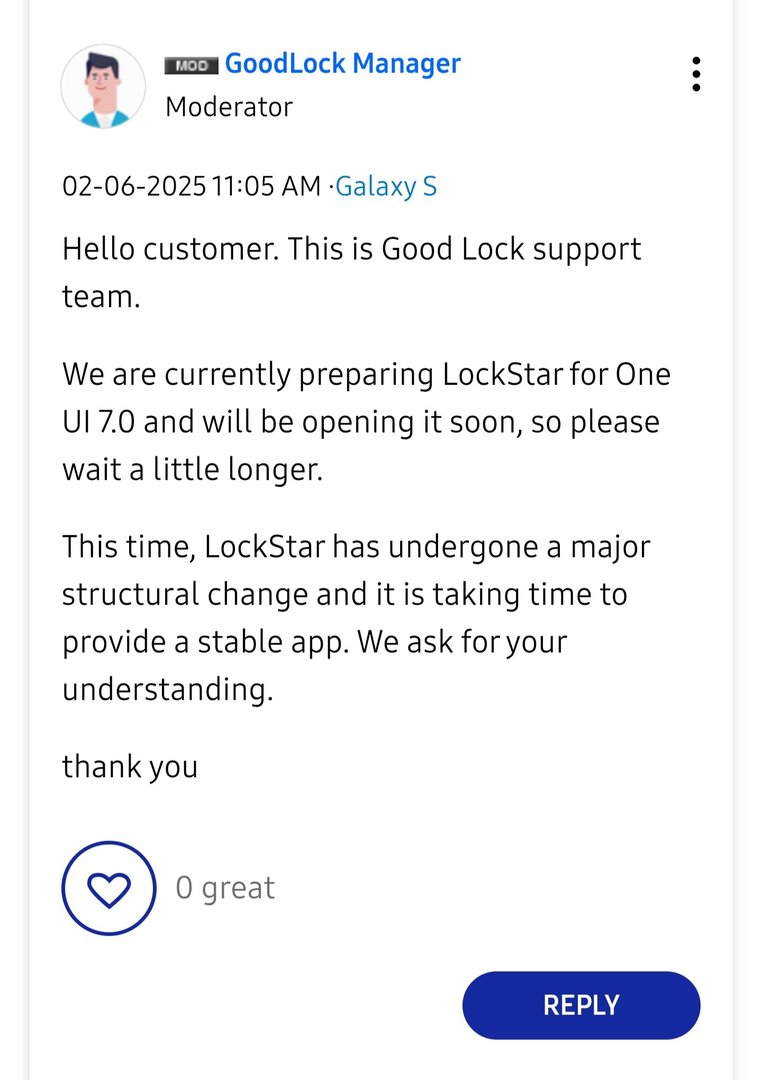Click the 'wait a little longer.' line
Image resolution: width=762 pixels, height=1080 pixels.
pos(193,470)
